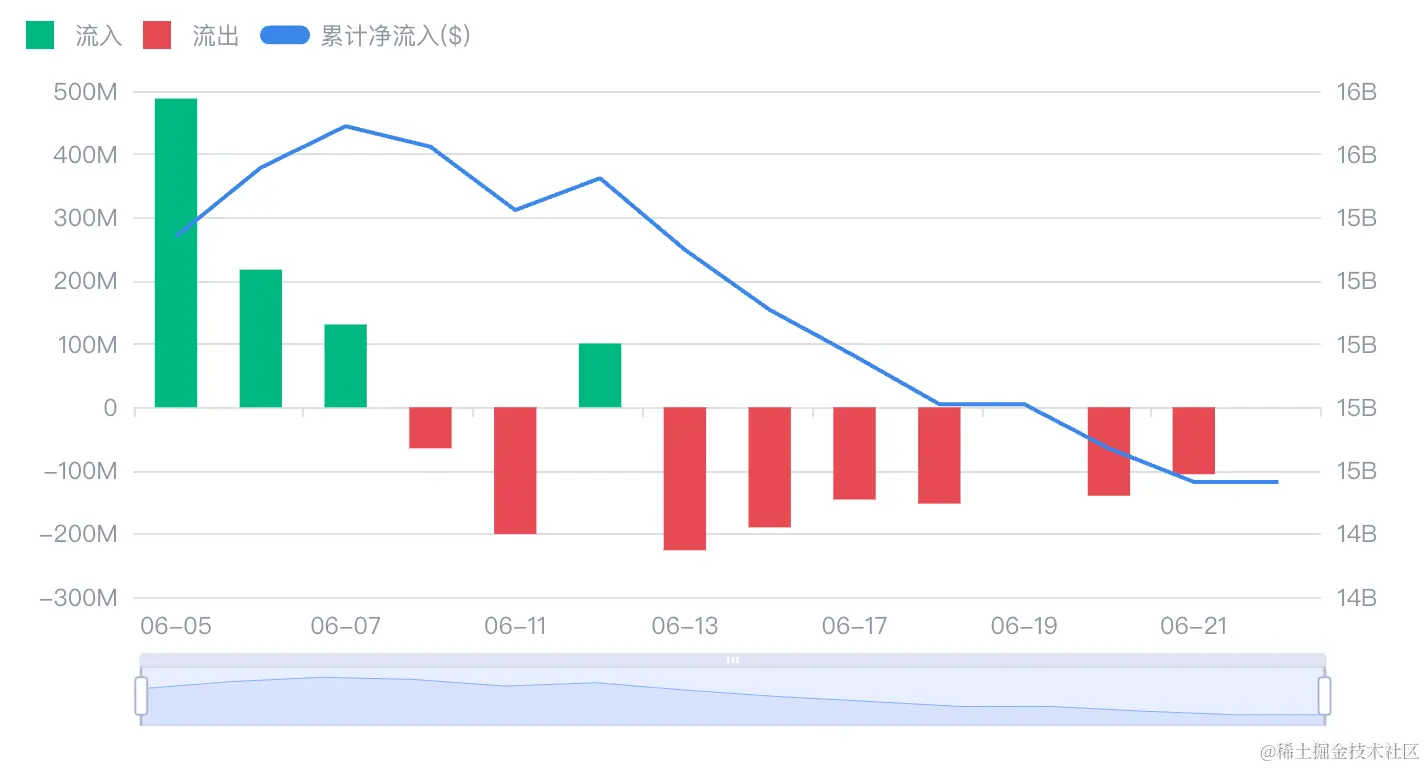Image resolution: width=1426 pixels, height=768 pixels.
Task: Click the blue line peak above 06-07
Action: (346, 126)
